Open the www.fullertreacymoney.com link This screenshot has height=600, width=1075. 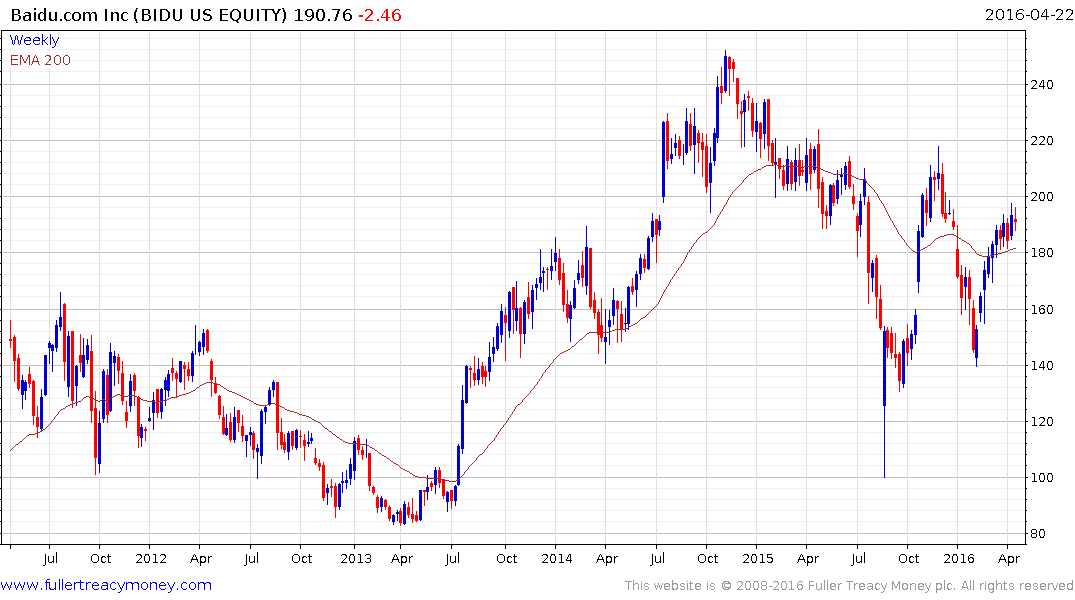(x=106, y=585)
